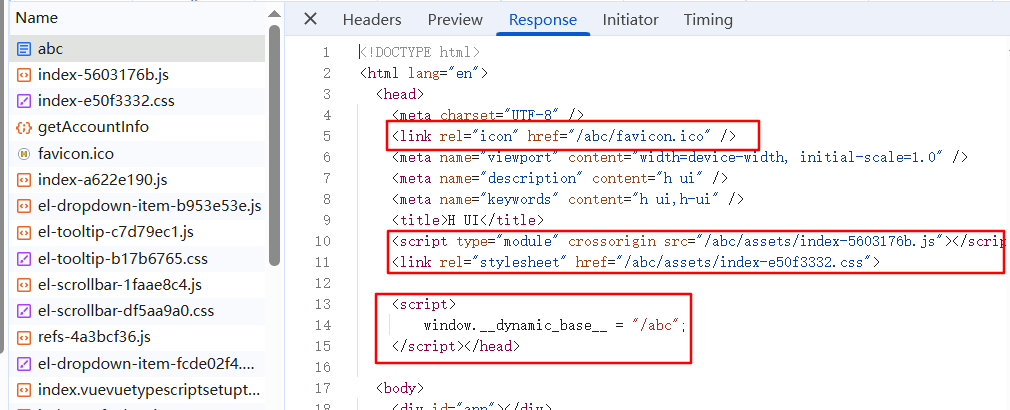Screen dimensions: 1010x410
Task: Click the request list scrollbar thumb
Action: (x=275, y=145)
